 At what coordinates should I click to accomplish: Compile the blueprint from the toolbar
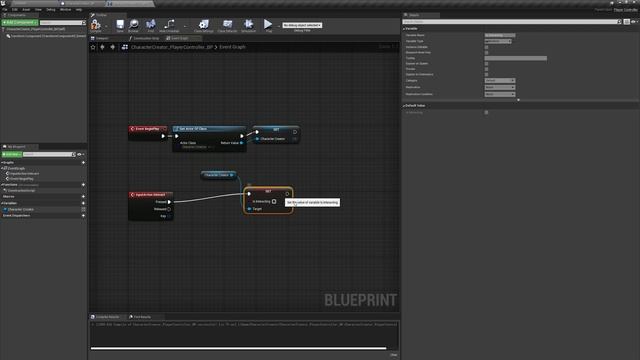(x=96, y=25)
